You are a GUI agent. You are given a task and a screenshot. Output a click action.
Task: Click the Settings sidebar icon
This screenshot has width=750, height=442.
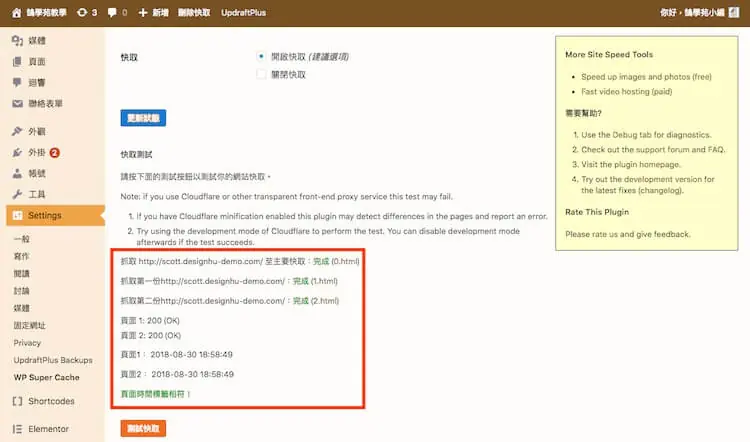click(17, 215)
